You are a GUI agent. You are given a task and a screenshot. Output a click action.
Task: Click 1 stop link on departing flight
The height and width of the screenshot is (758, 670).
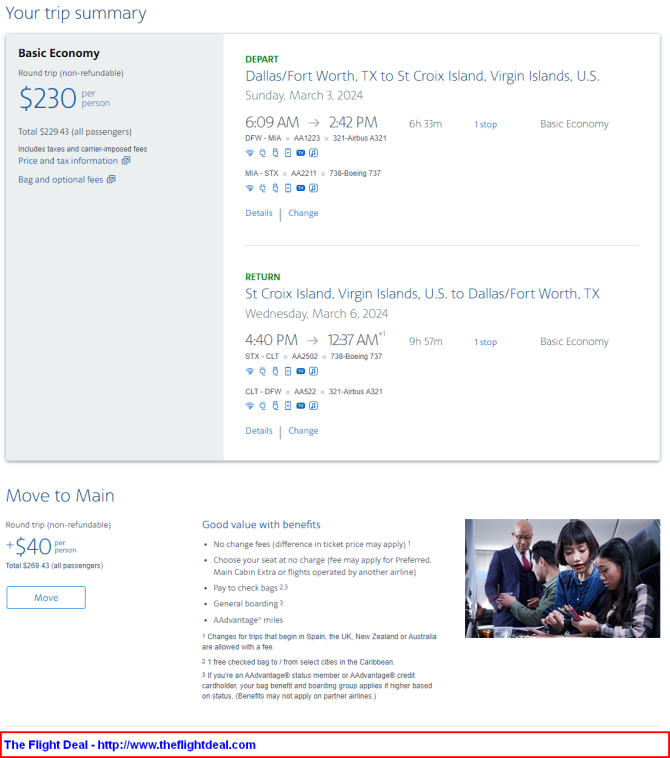pyautogui.click(x=485, y=125)
